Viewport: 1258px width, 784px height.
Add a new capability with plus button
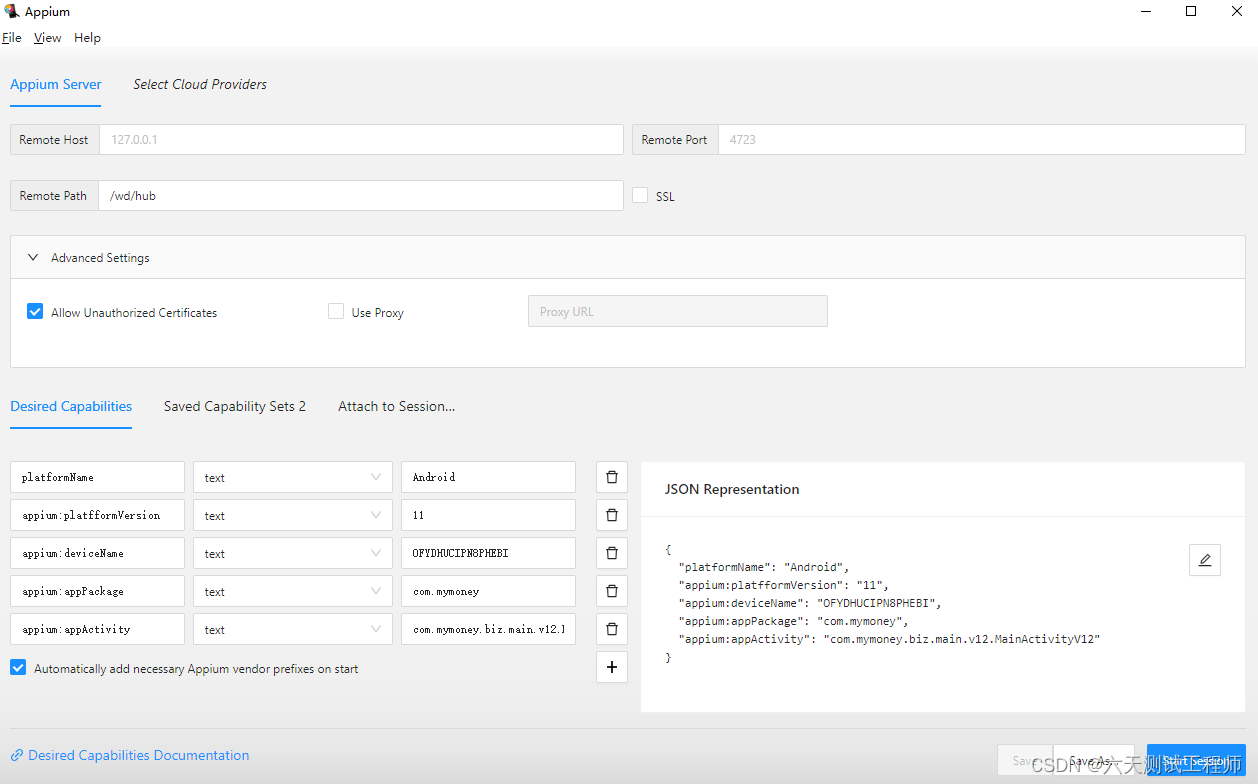612,667
